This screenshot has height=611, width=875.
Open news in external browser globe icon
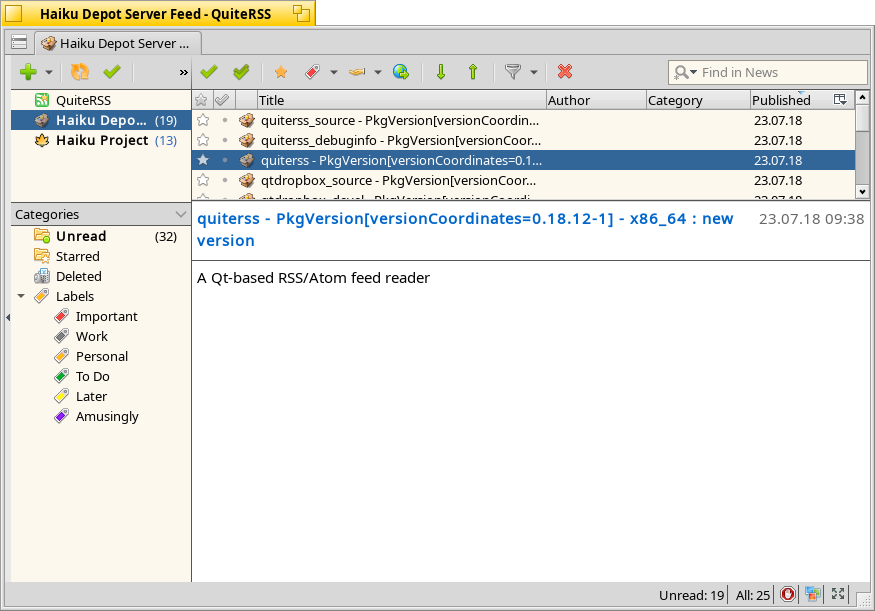coord(401,72)
